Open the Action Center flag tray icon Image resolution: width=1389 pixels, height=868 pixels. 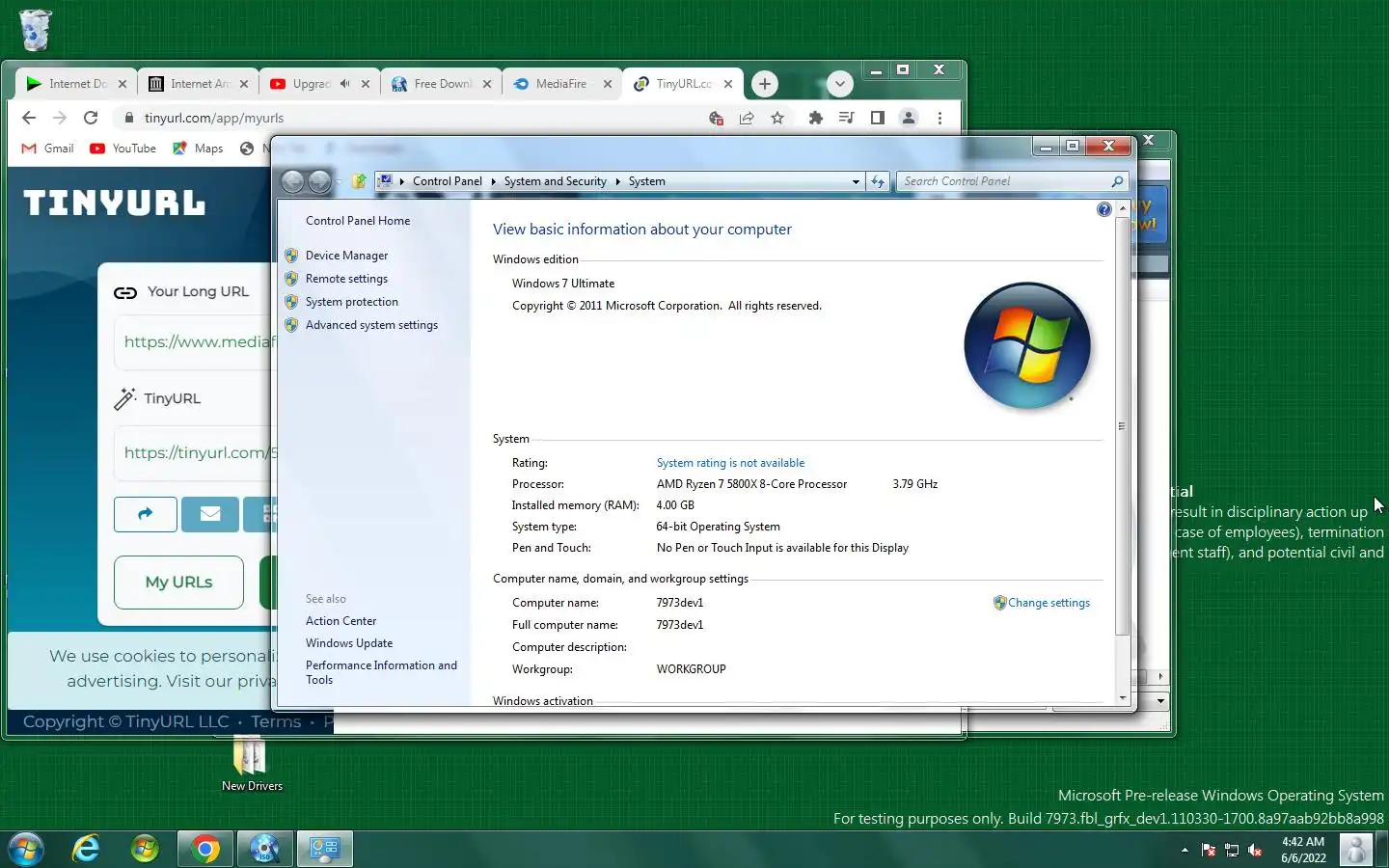click(x=1209, y=850)
